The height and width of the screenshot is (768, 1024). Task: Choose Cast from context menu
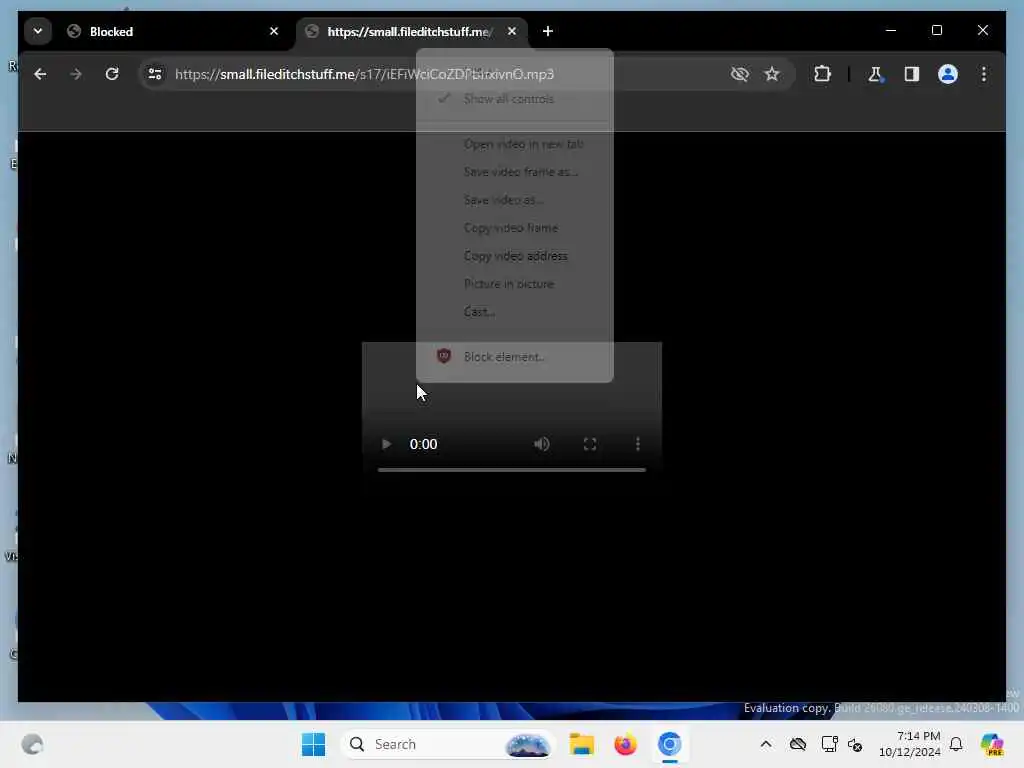pos(515,312)
